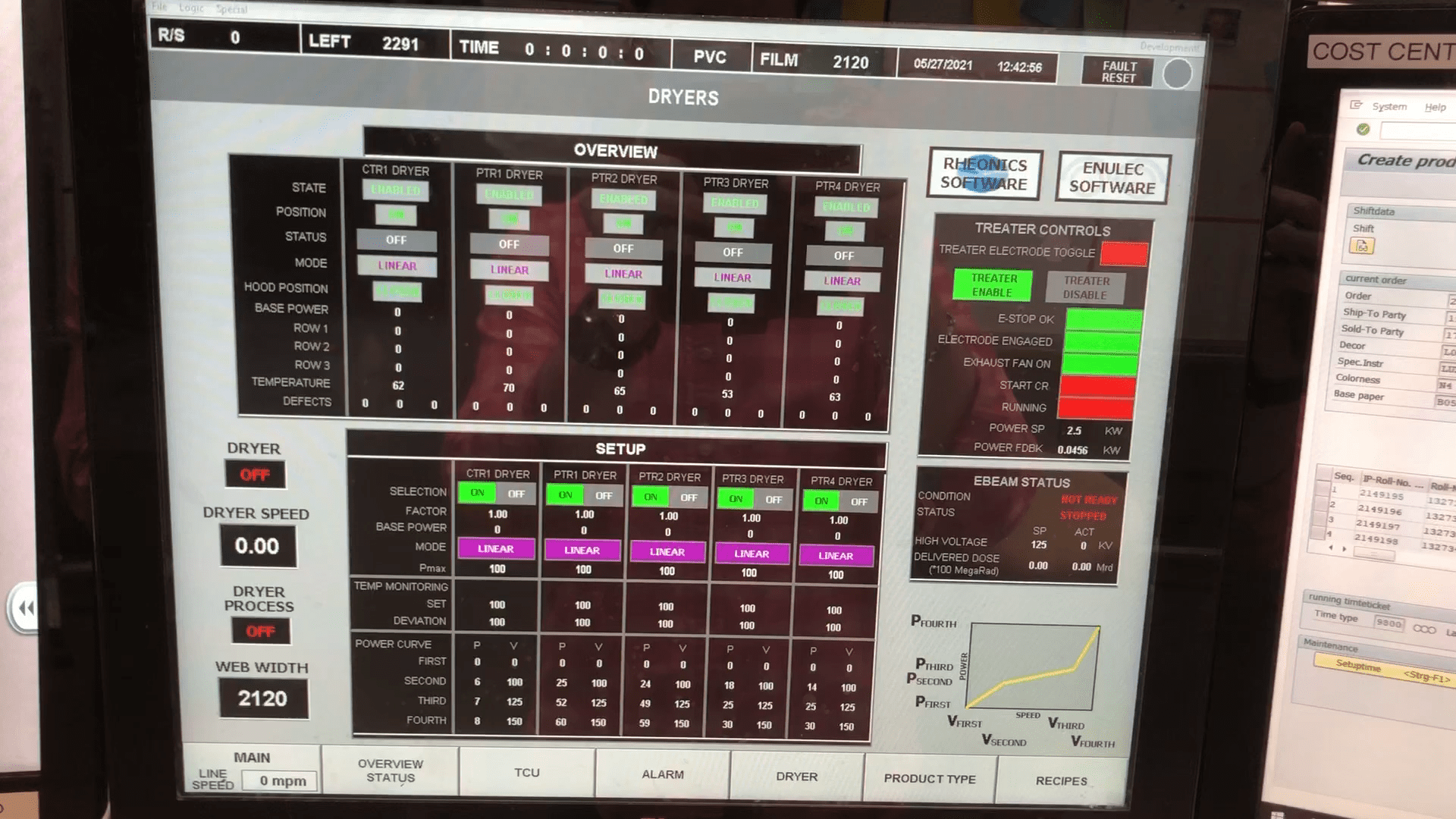This screenshot has width=1456, height=819.
Task: Enable PTR3 DRYER selection ON
Action: click(736, 499)
